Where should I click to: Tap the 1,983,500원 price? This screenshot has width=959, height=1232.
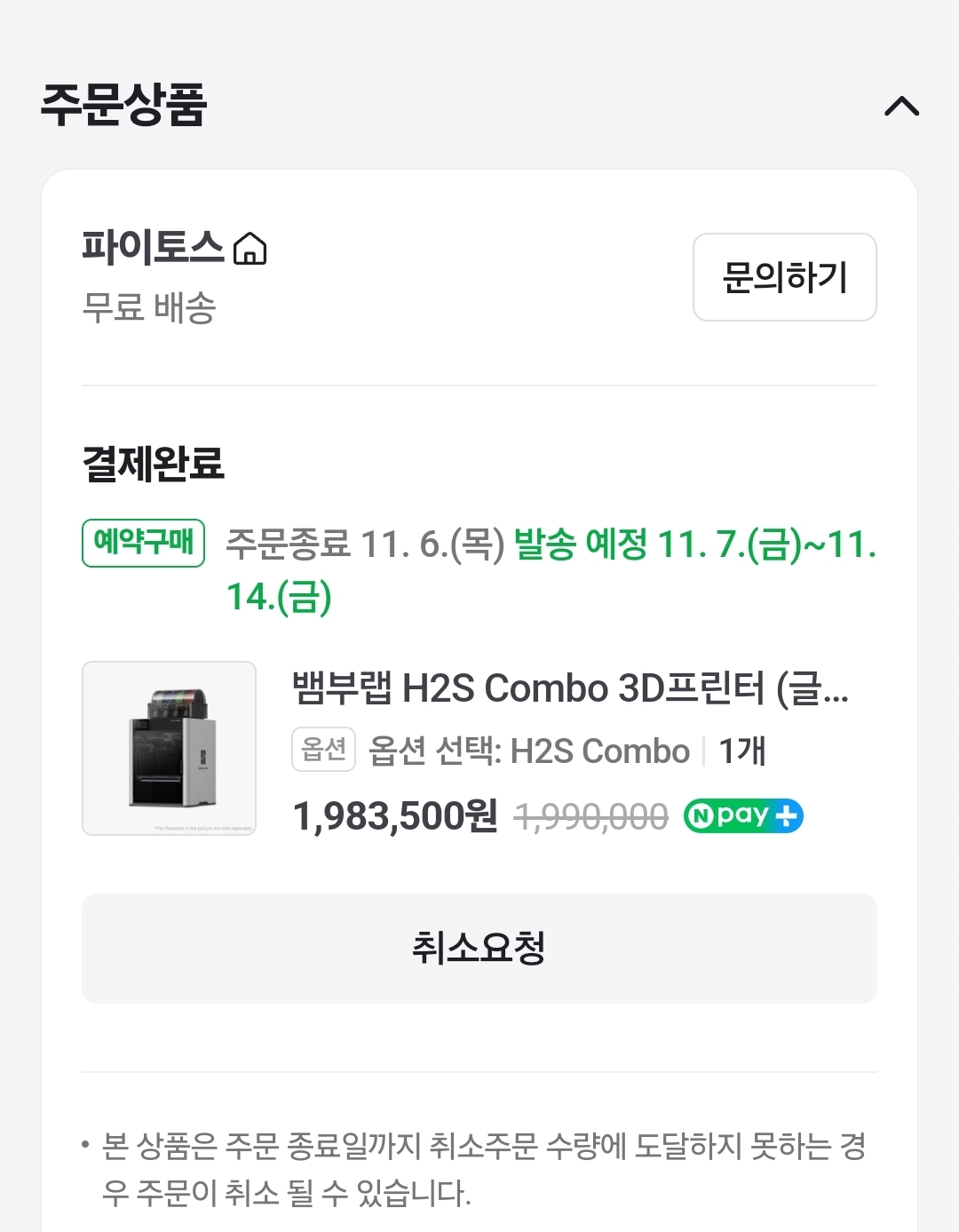pos(395,816)
